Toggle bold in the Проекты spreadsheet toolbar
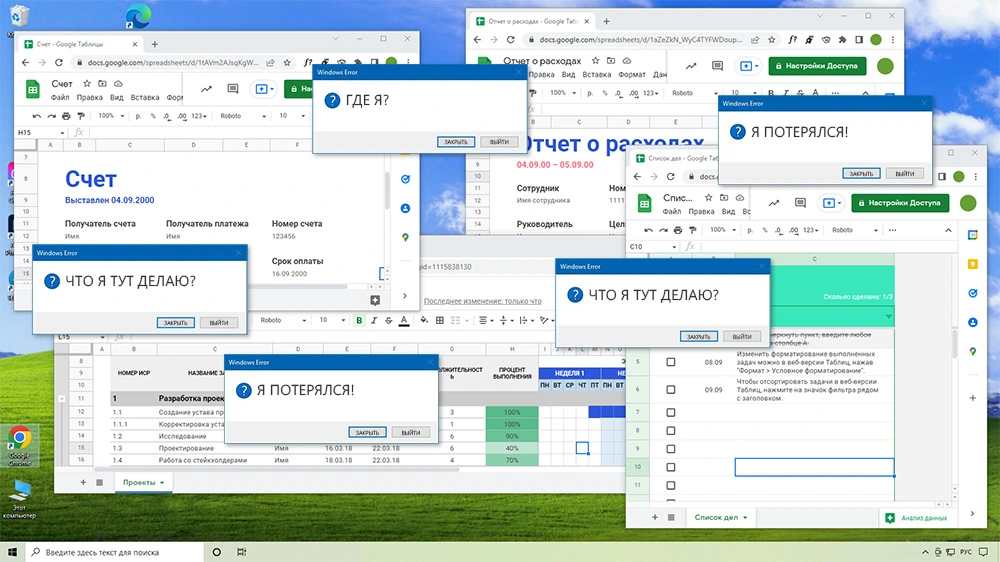Image resolution: width=1000 pixels, height=562 pixels. [359, 320]
